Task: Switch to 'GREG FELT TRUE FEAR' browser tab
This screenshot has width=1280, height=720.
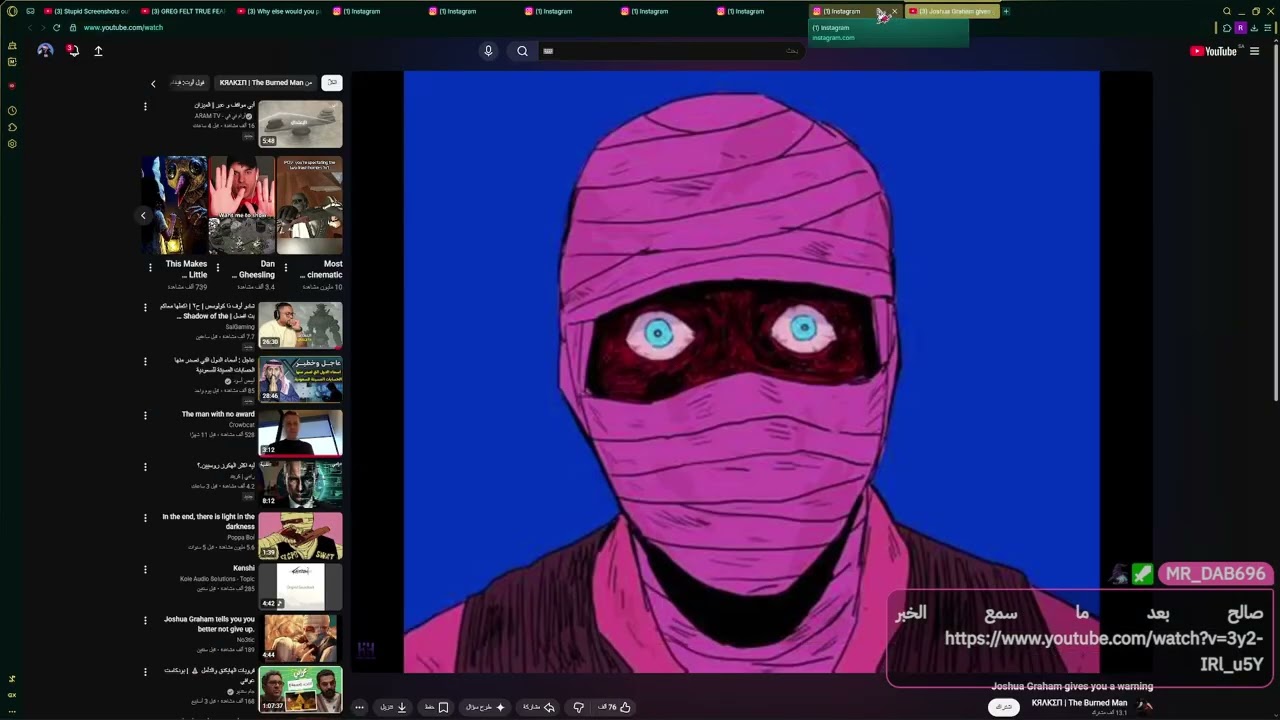Action: (184, 11)
